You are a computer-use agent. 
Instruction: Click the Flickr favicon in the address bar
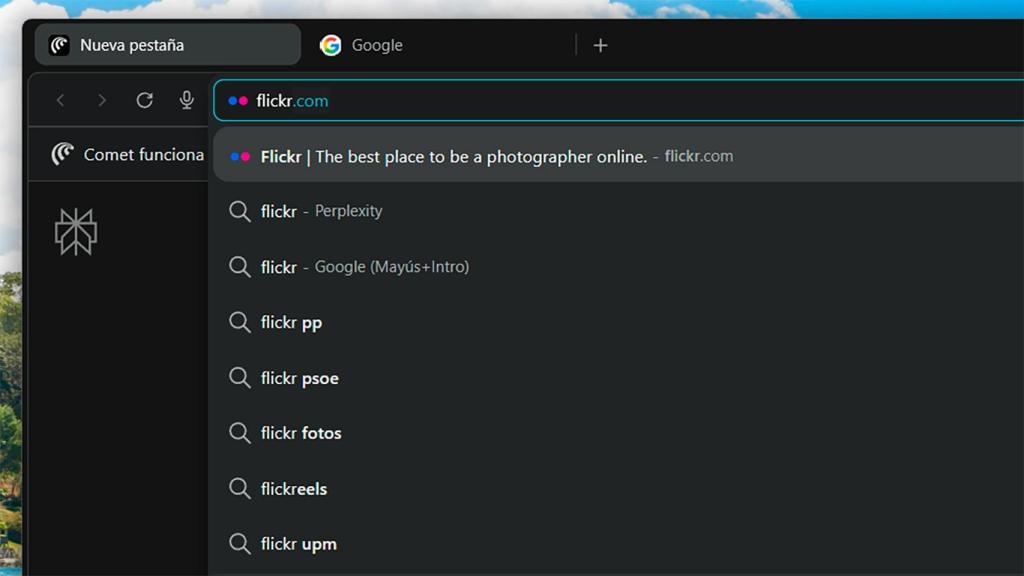tap(238, 100)
